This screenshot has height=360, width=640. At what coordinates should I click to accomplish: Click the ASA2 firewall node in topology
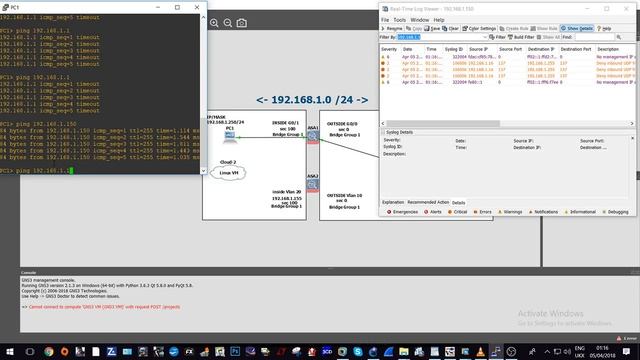pos(313,184)
